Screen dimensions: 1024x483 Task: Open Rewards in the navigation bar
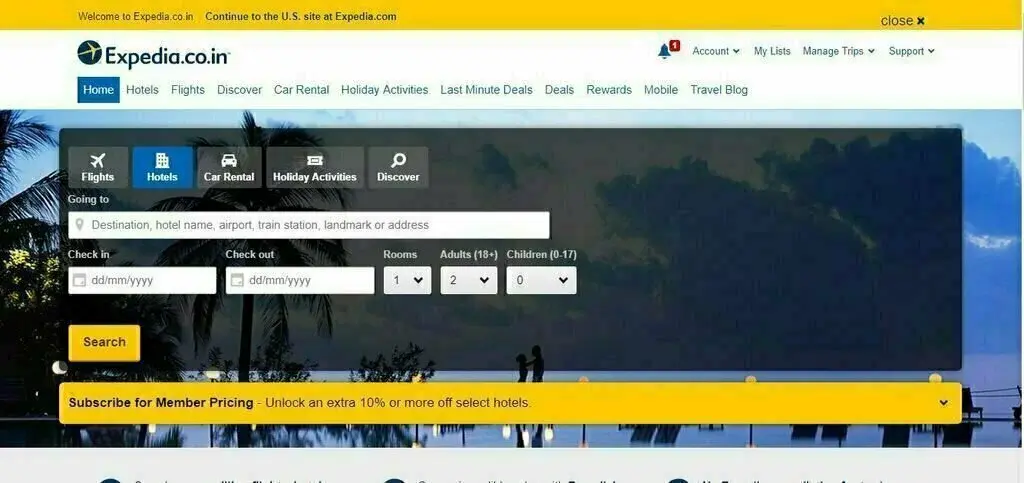tap(609, 89)
